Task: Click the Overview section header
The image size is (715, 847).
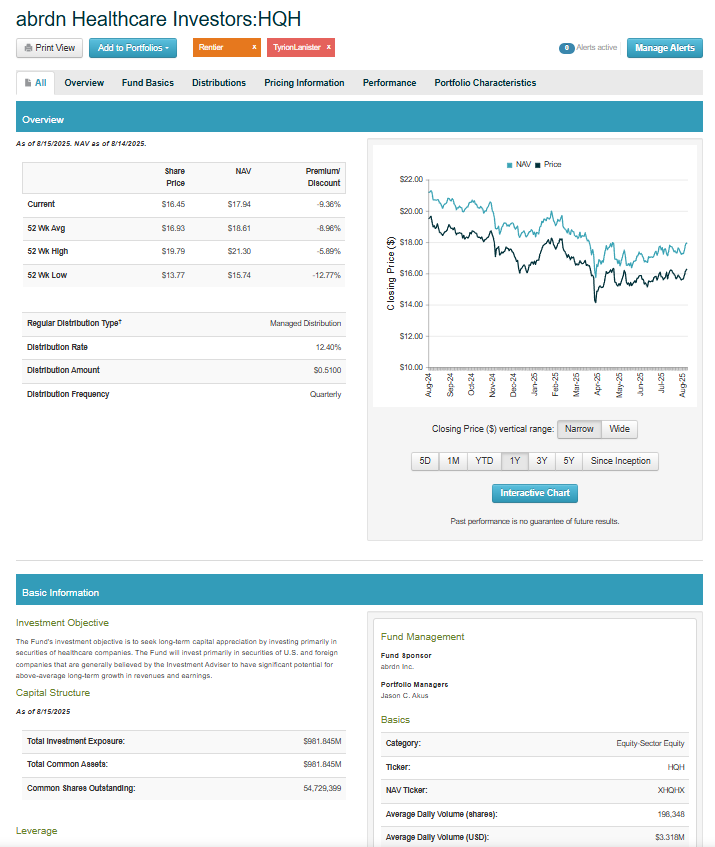Action: tap(359, 117)
